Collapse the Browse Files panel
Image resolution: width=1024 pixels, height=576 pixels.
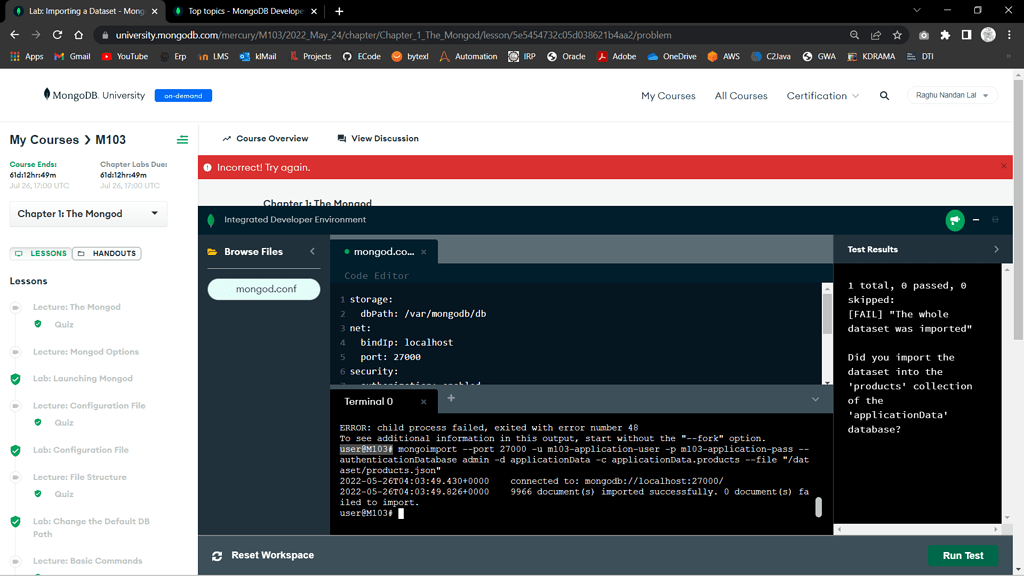pos(312,252)
